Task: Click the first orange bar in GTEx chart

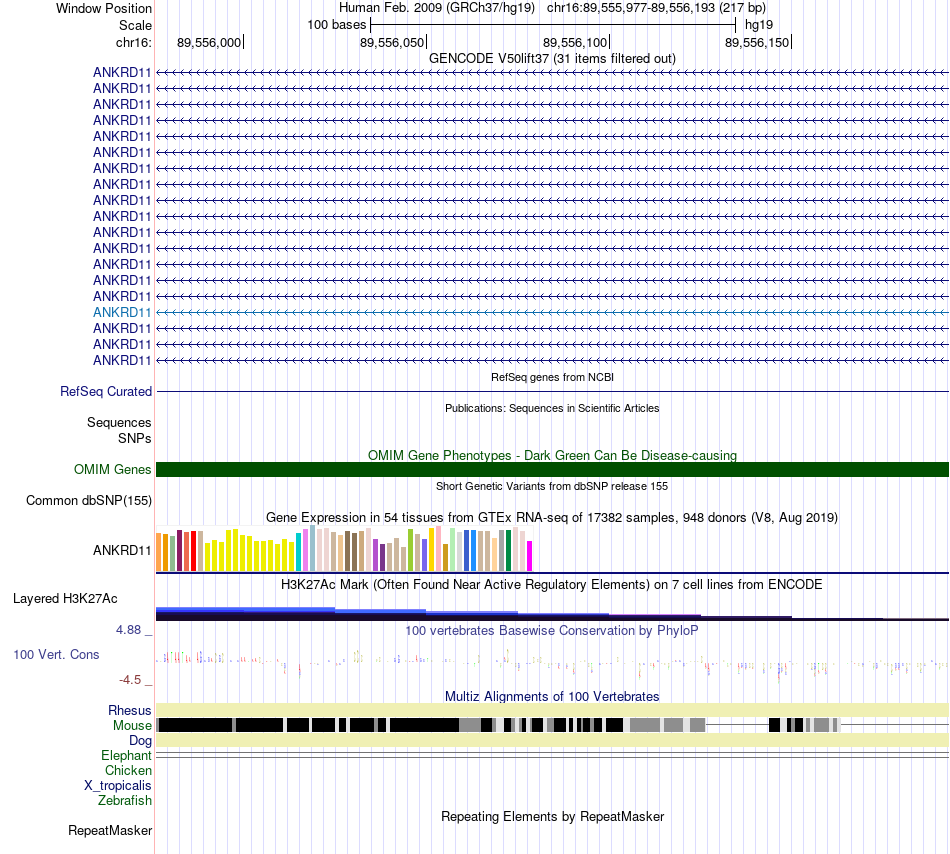Action: (x=159, y=552)
